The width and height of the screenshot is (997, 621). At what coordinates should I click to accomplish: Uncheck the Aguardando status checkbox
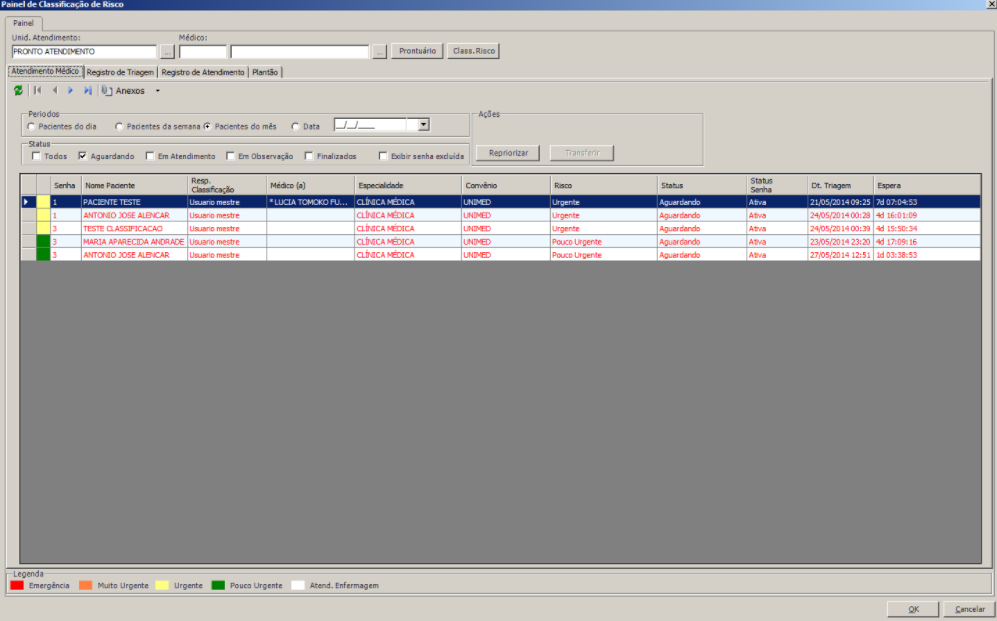(x=83, y=156)
